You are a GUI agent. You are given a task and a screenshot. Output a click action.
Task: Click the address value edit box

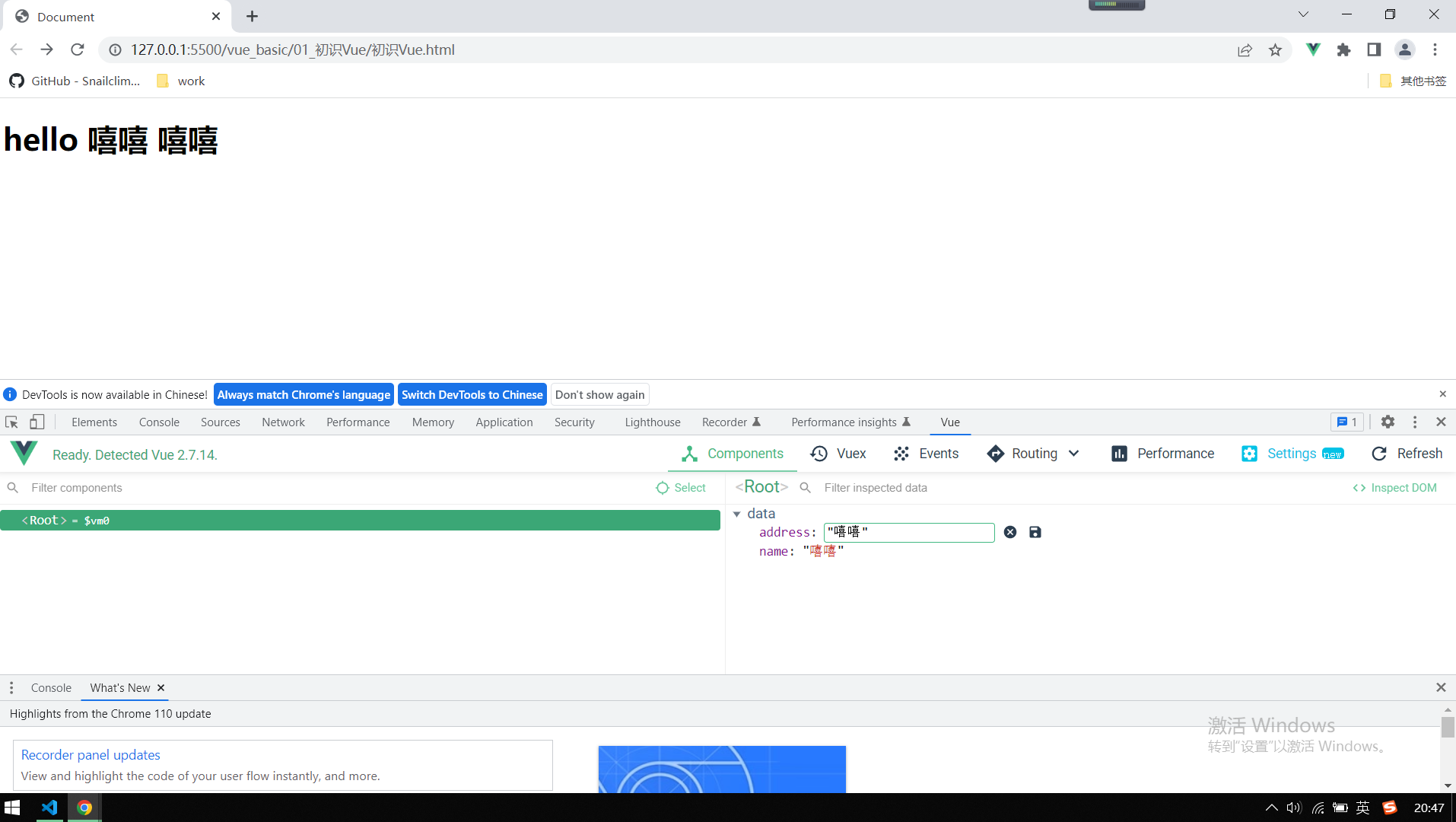(909, 532)
